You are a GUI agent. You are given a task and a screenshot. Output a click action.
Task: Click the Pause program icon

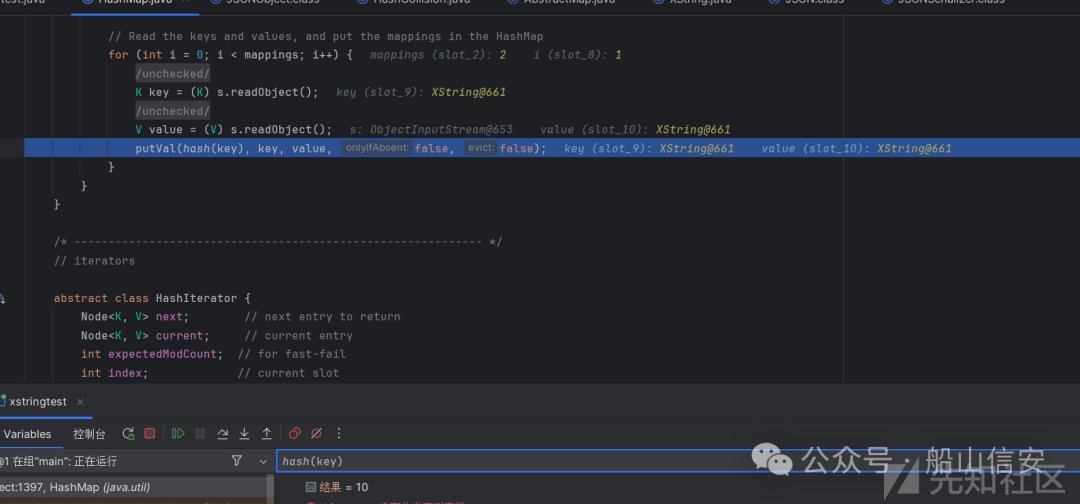tap(200, 434)
